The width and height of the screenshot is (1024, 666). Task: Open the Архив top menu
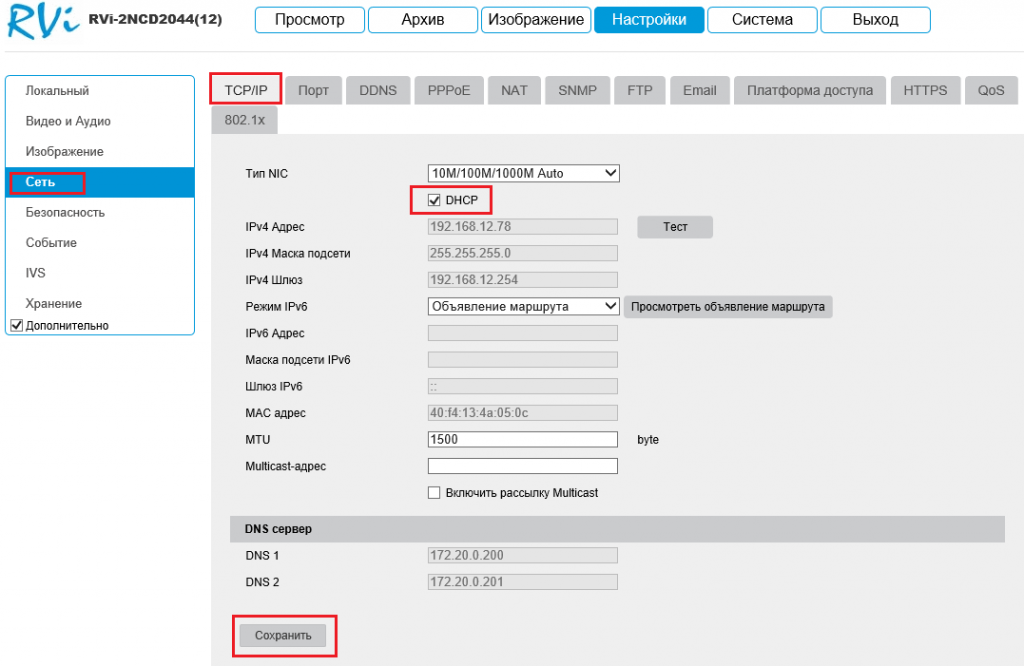(422, 20)
